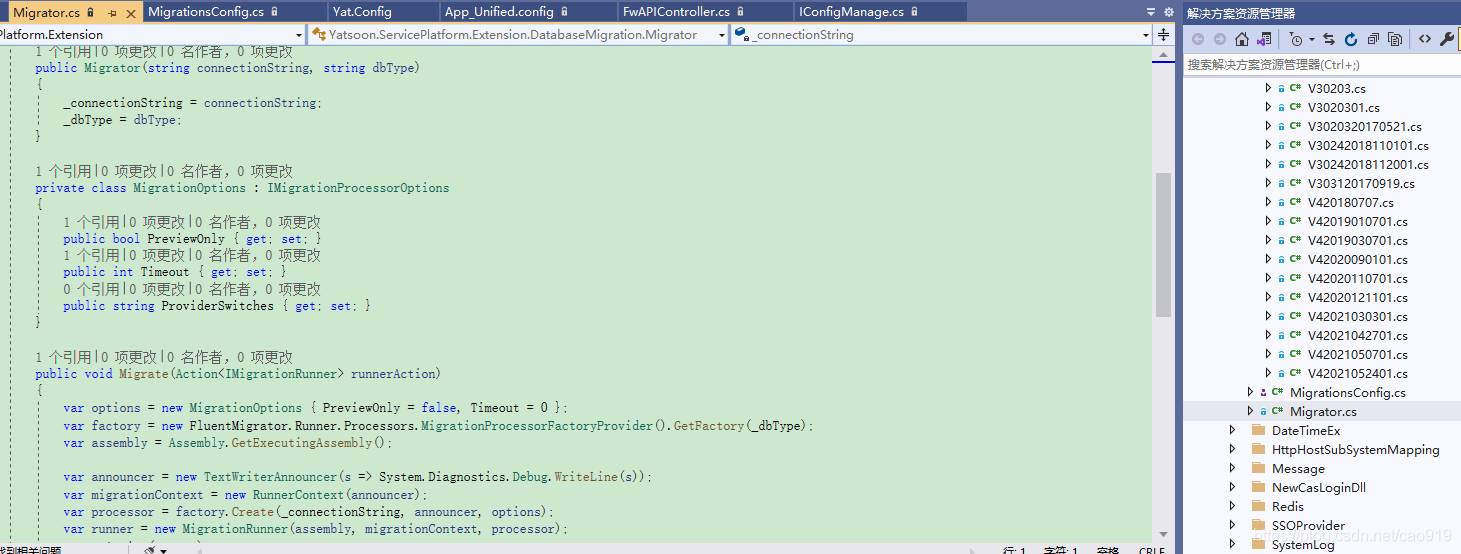
Task: Expand the Message folder
Action: click(1232, 468)
